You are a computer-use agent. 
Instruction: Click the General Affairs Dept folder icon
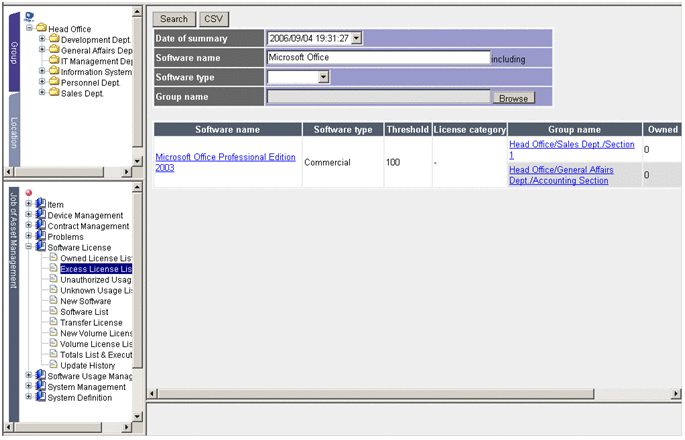click(x=54, y=49)
